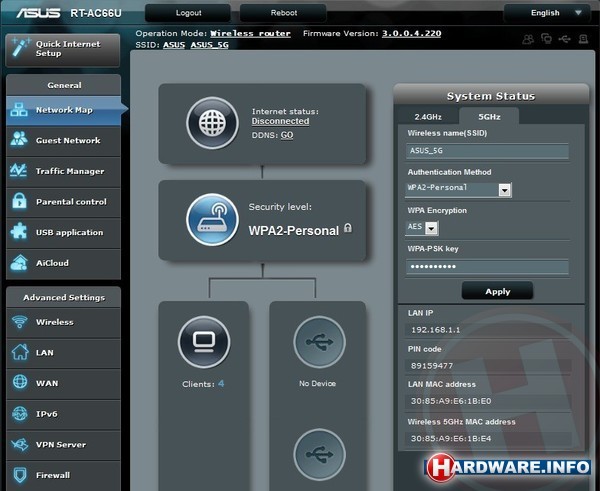This screenshot has width=600, height=491.
Task: Click the Disconnected internet status link
Action: point(280,121)
